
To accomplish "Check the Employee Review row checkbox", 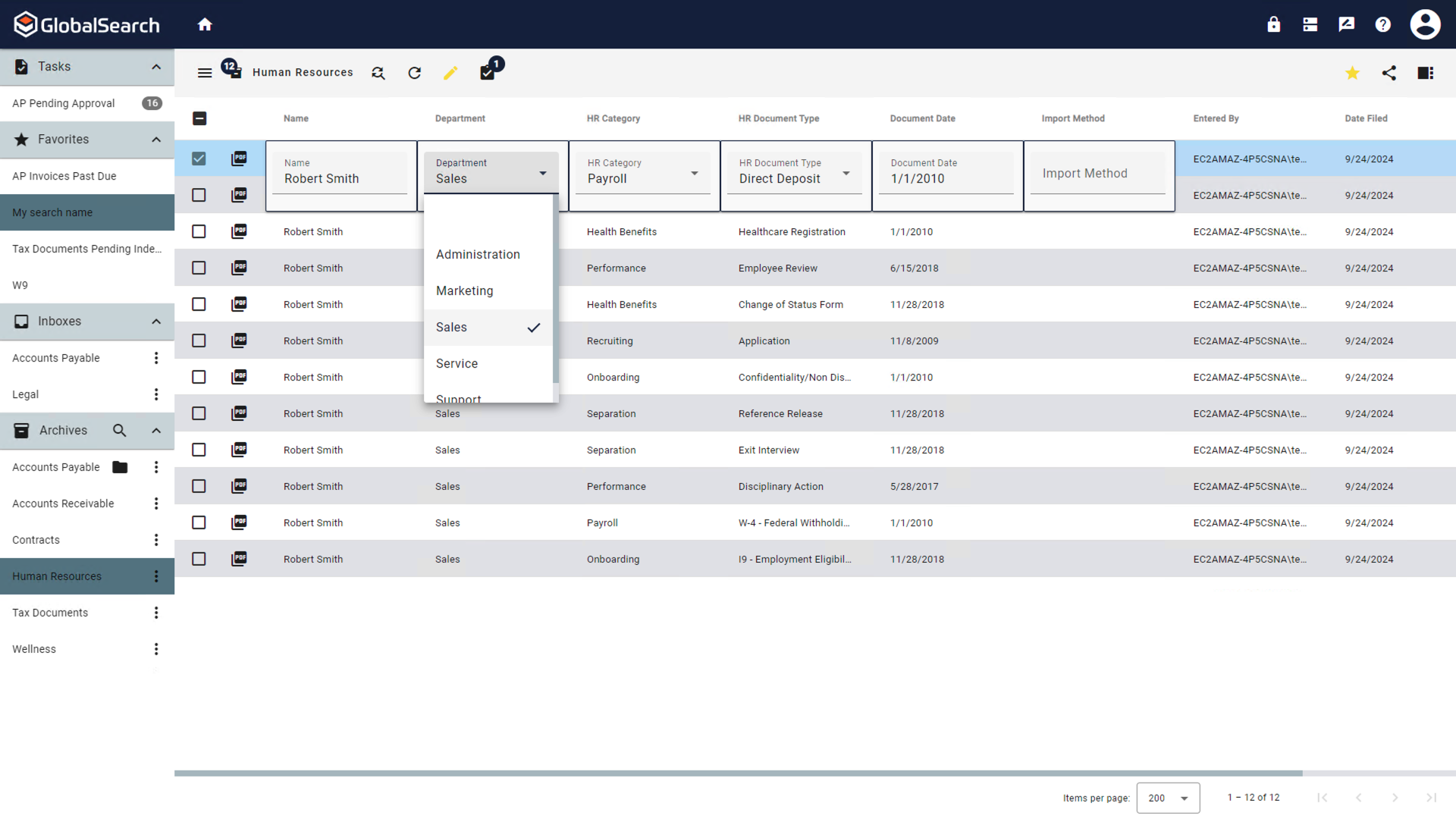I will tap(199, 268).
